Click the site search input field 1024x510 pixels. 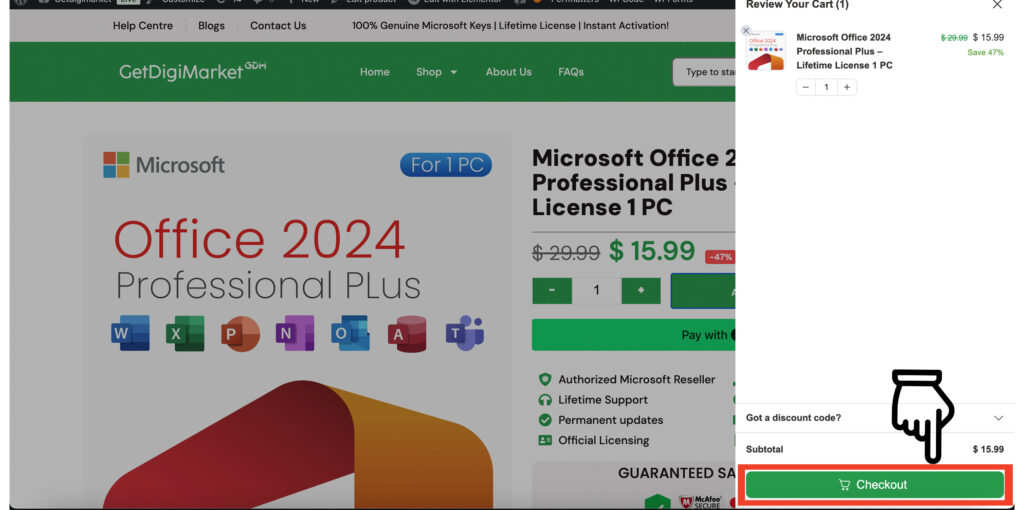click(705, 72)
